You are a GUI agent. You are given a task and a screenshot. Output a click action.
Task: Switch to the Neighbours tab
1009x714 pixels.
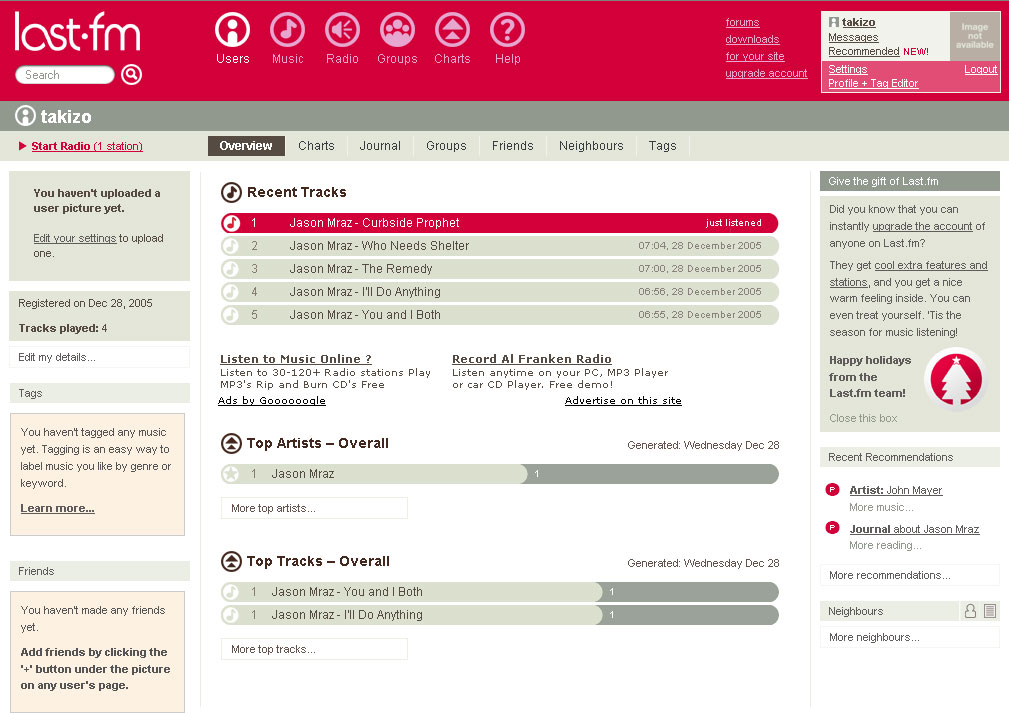591,146
